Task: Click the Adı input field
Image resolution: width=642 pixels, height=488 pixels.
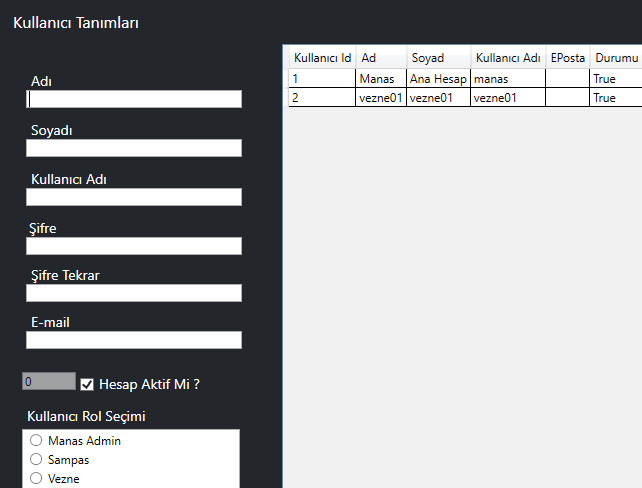Action: click(134, 99)
